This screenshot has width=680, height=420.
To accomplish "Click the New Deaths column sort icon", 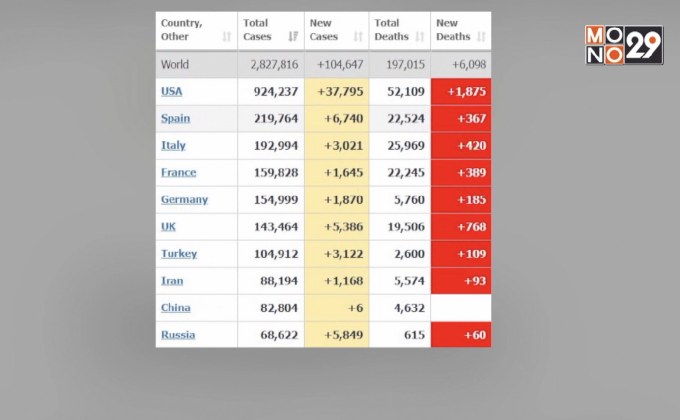I will 482,37.
